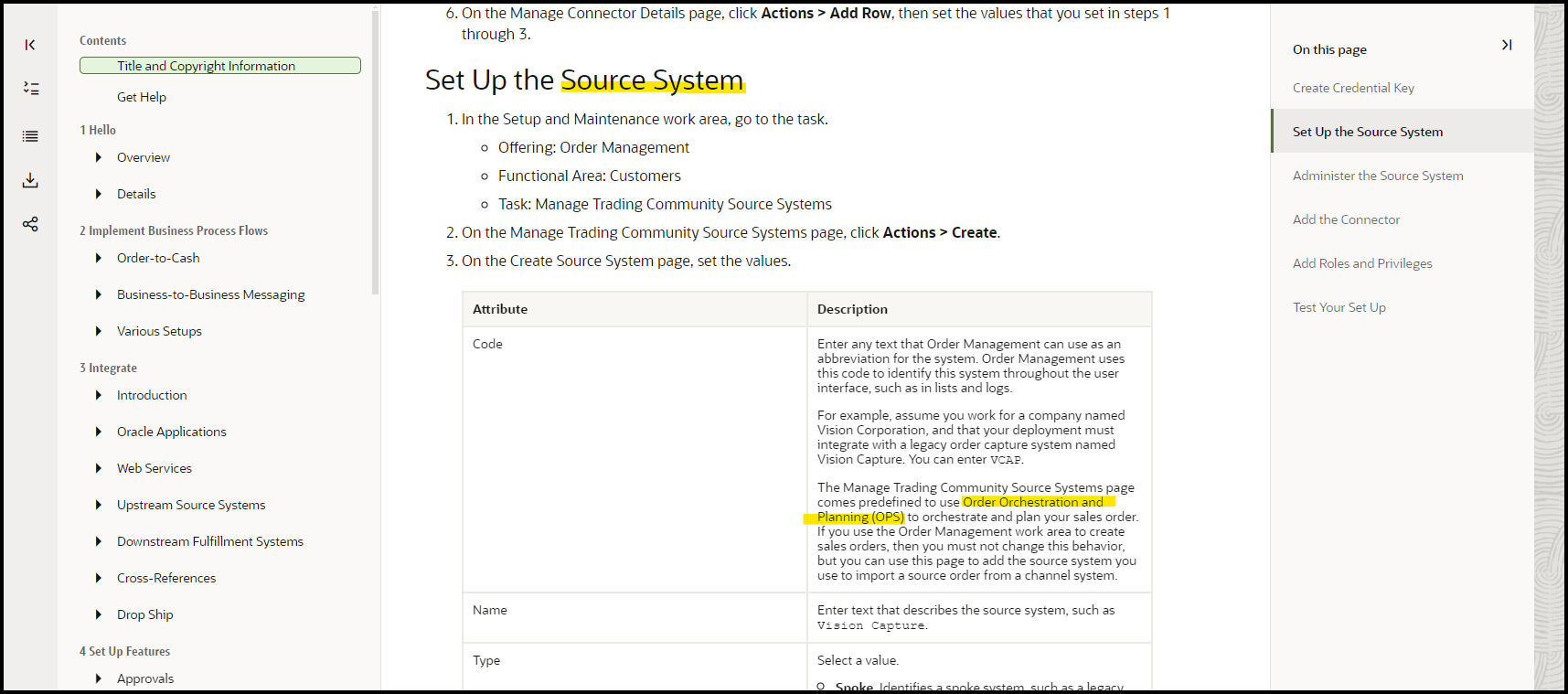This screenshot has width=1568, height=694.
Task: Click the Name attribute cell
Action: (x=635, y=617)
